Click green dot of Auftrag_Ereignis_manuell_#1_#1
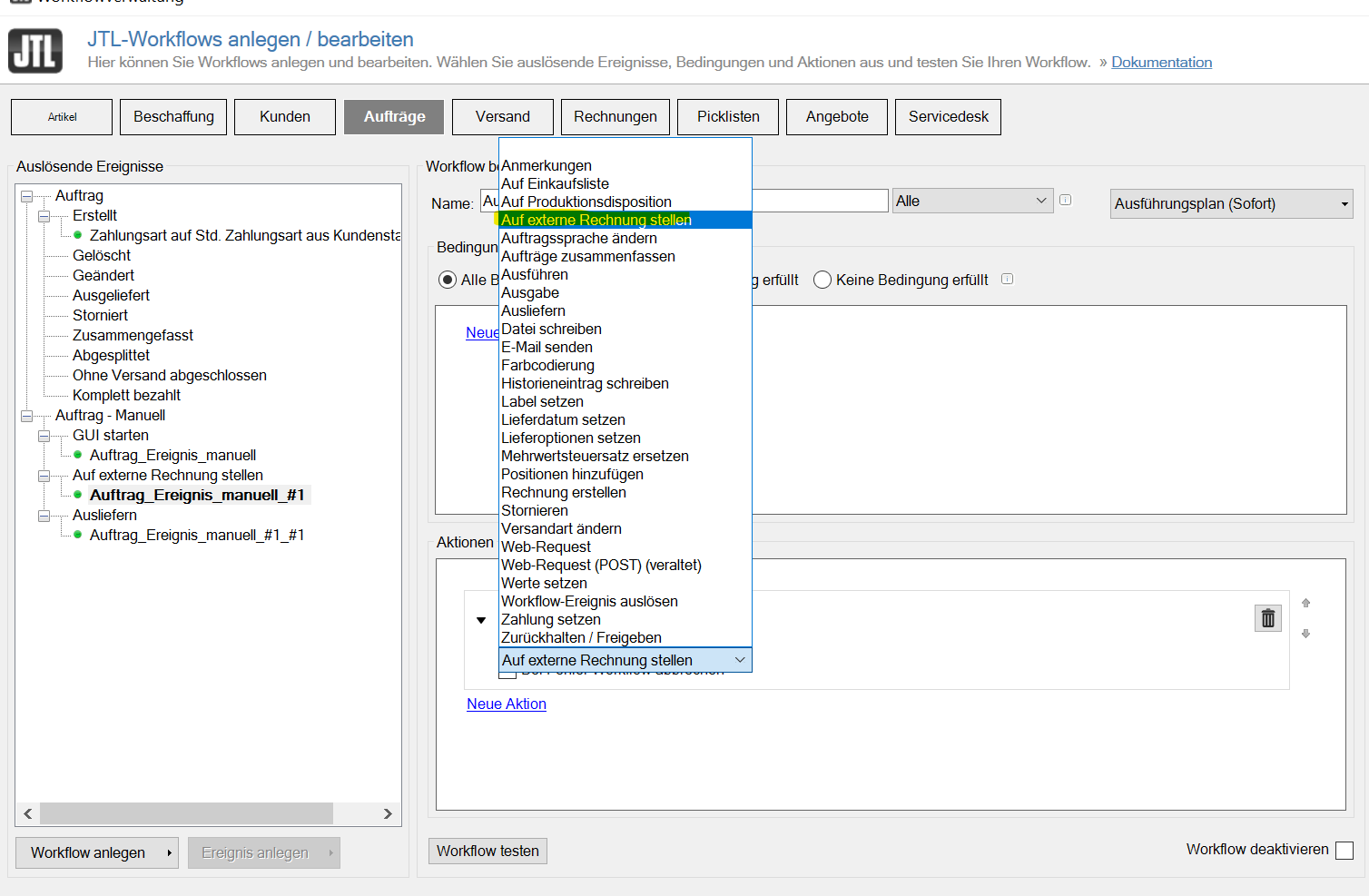1369x896 pixels. tap(78, 535)
